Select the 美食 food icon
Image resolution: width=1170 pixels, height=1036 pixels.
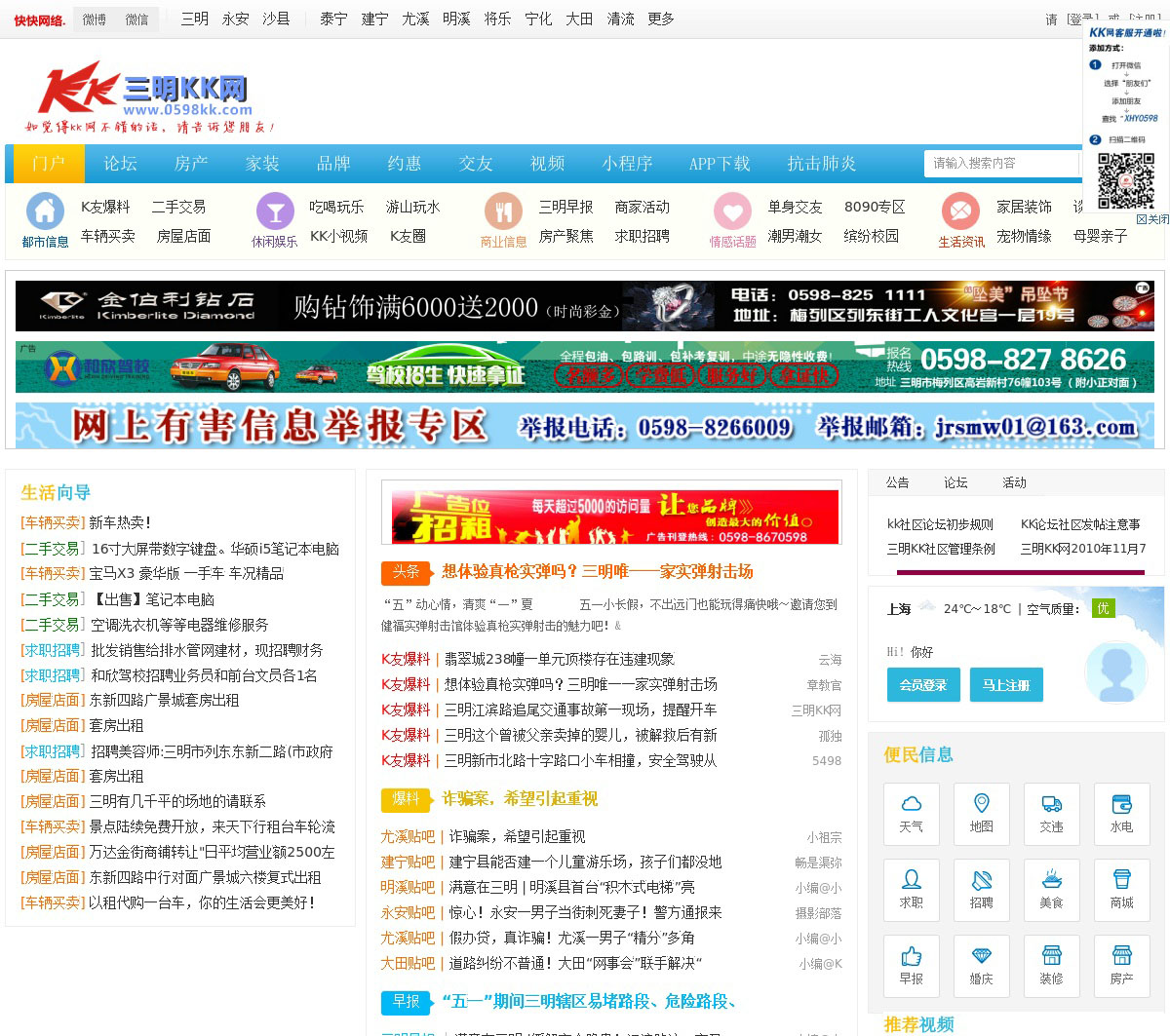(x=1051, y=881)
